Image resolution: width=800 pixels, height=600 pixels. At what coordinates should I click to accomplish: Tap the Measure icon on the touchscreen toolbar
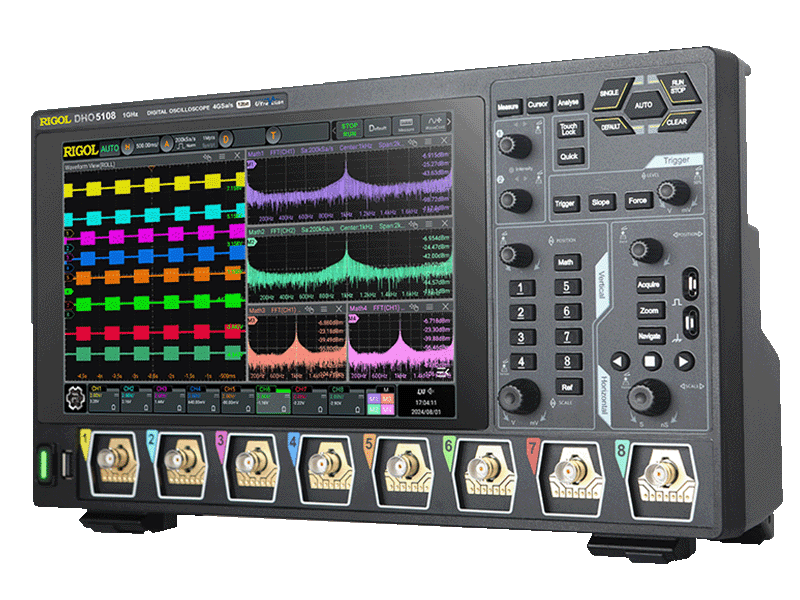pyautogui.click(x=406, y=128)
